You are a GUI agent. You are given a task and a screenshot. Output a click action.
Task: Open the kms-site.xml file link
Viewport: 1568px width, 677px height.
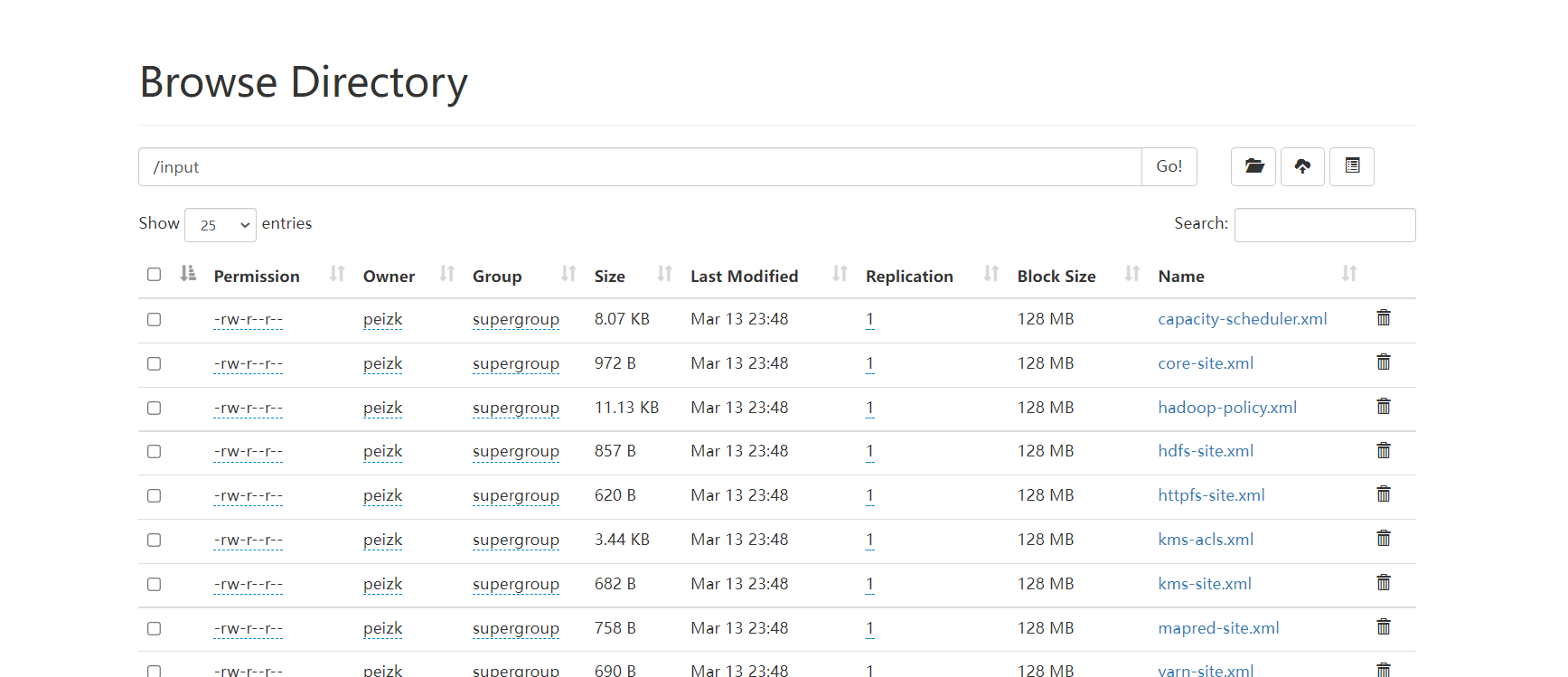pos(1205,584)
